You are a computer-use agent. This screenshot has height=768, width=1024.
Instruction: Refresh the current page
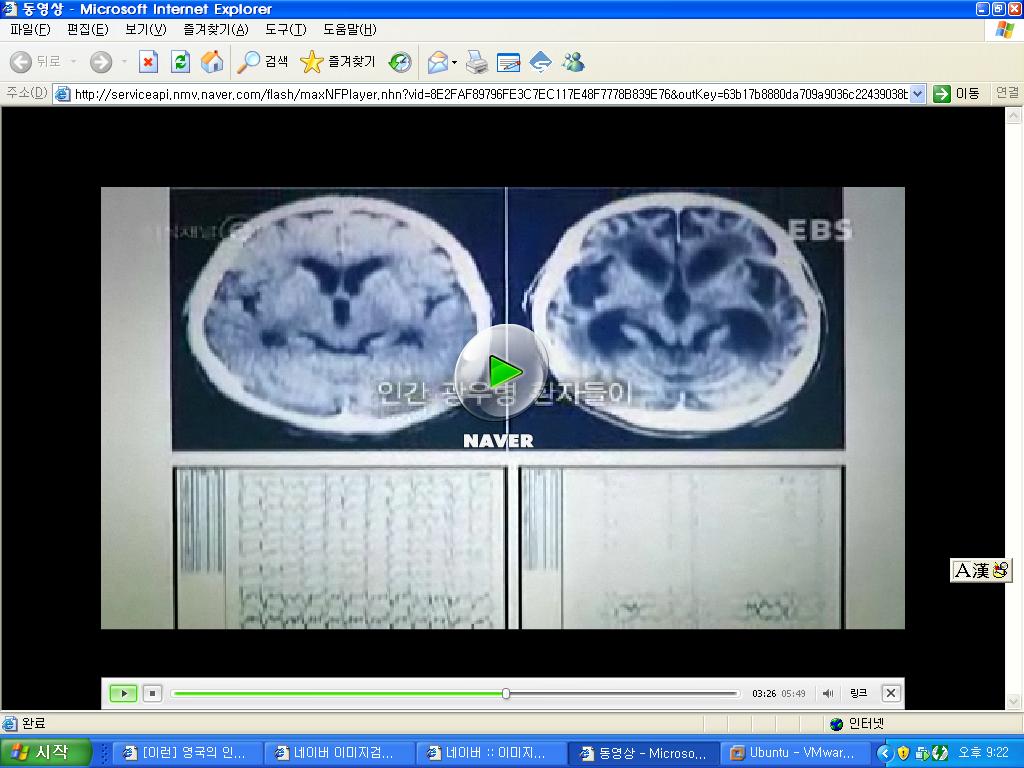[x=180, y=62]
